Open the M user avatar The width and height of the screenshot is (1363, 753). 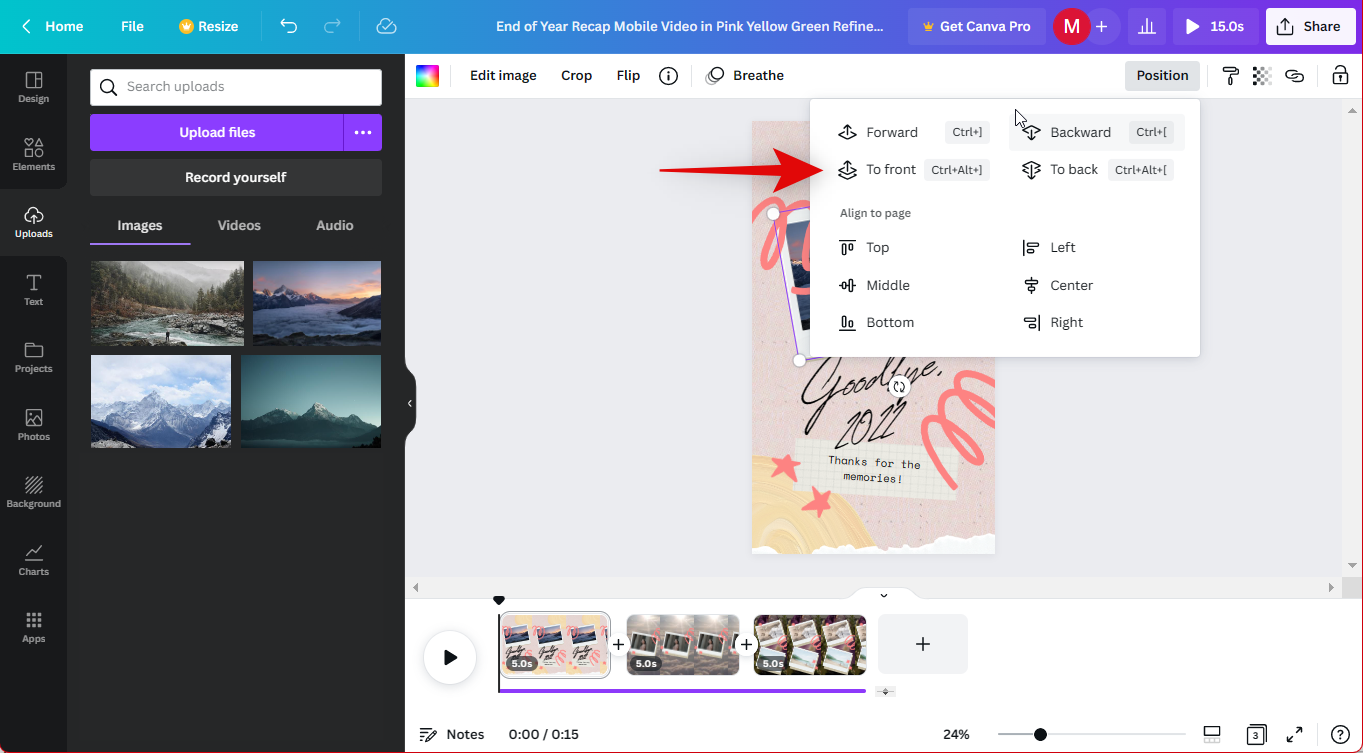1071,26
